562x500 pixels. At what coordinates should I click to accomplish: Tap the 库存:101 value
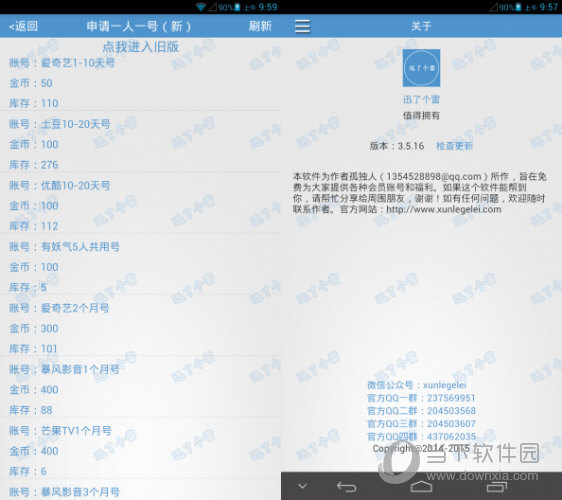[33, 349]
